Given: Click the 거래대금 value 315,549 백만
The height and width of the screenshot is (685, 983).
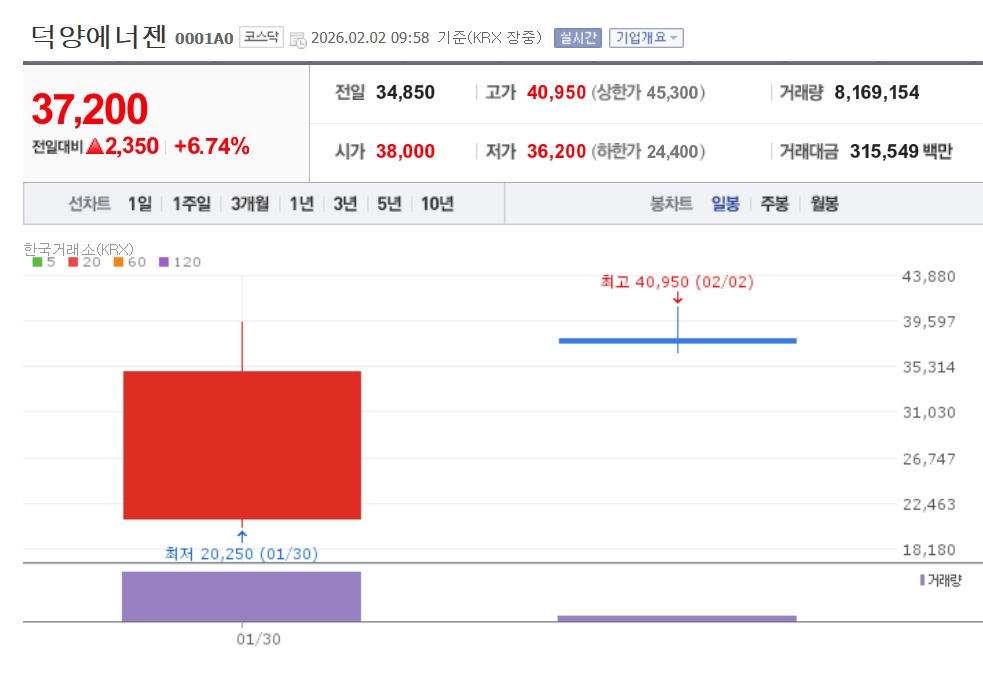Looking at the screenshot, I should (901, 151).
